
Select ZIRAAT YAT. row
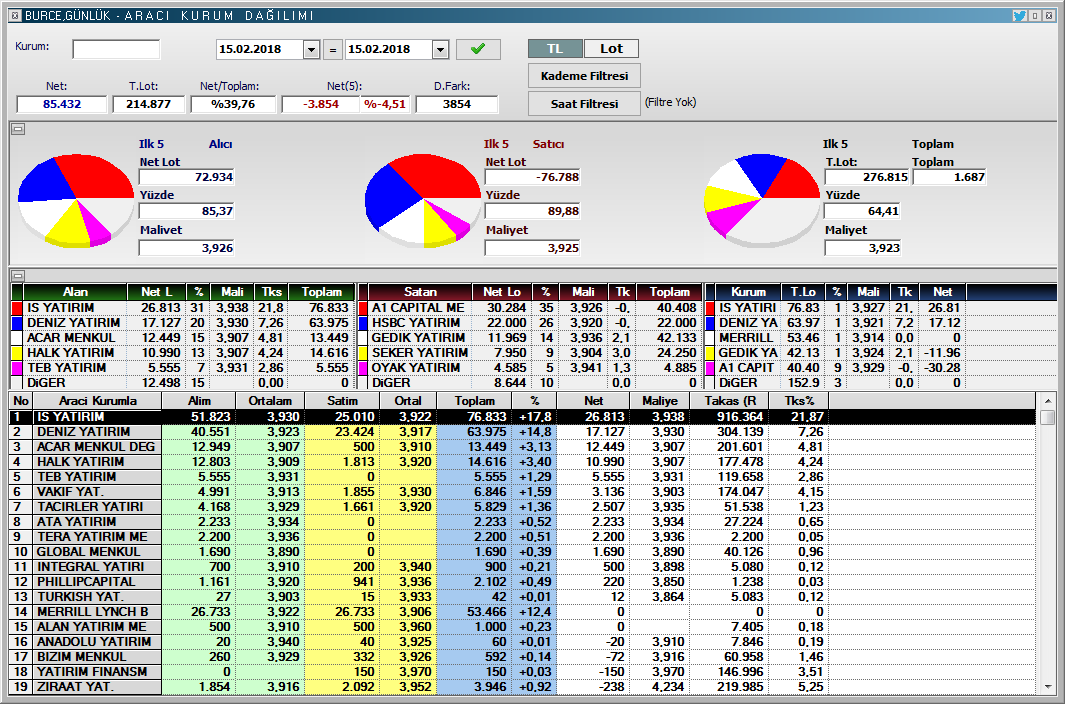[x=522, y=686]
